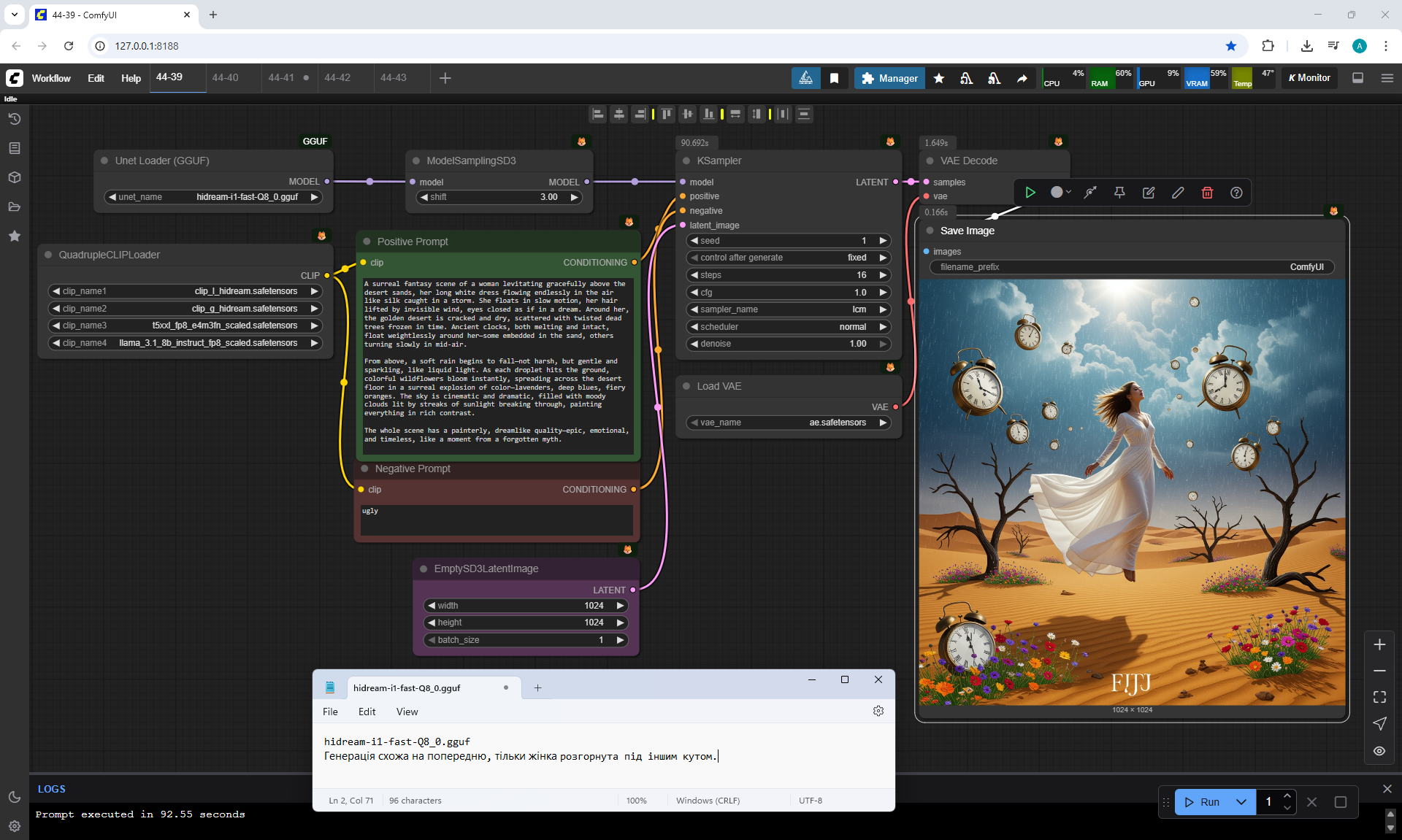Open the node color picker dropdown
Screen dimensions: 1402x840
click(1061, 193)
